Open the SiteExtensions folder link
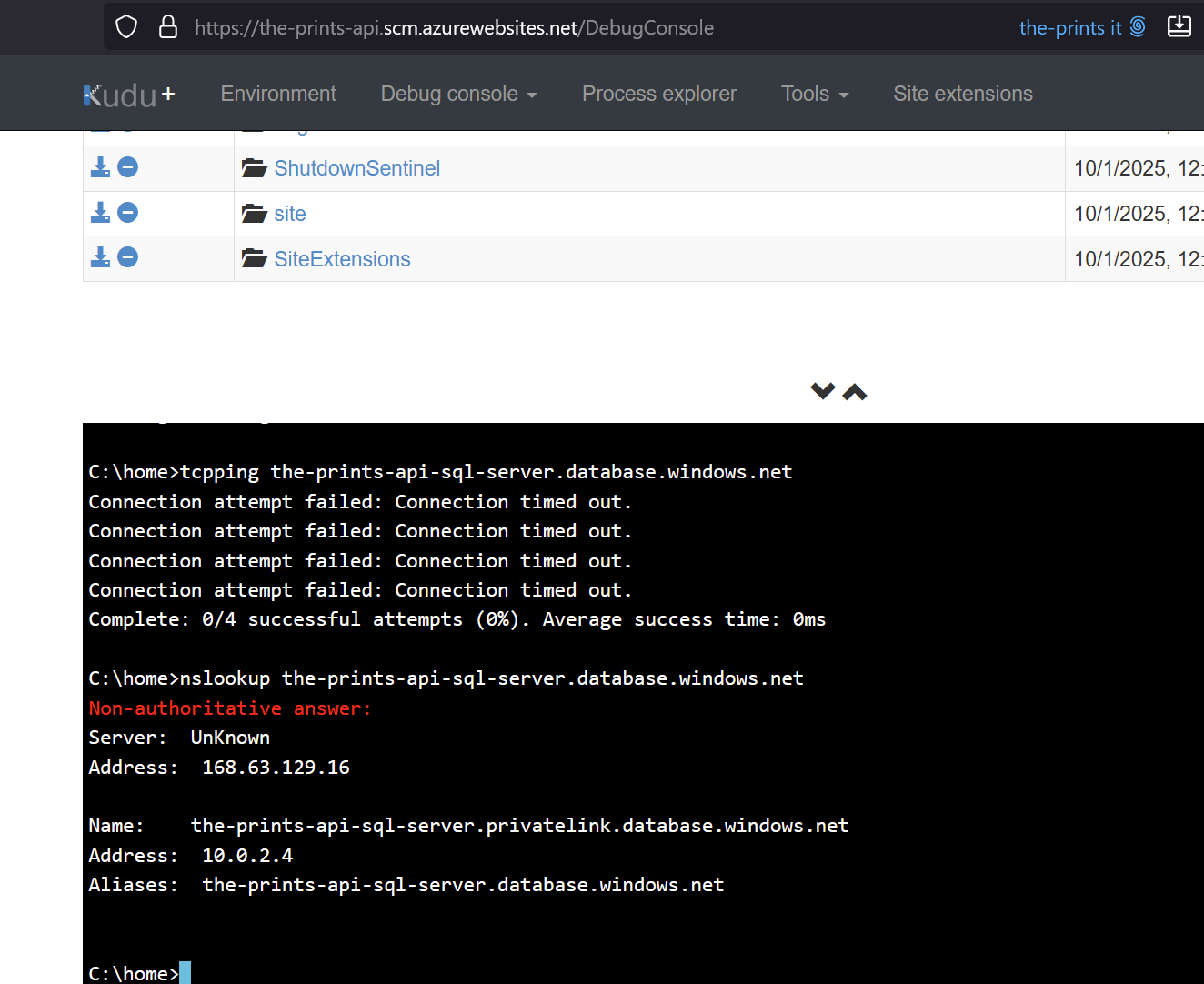 click(x=342, y=259)
